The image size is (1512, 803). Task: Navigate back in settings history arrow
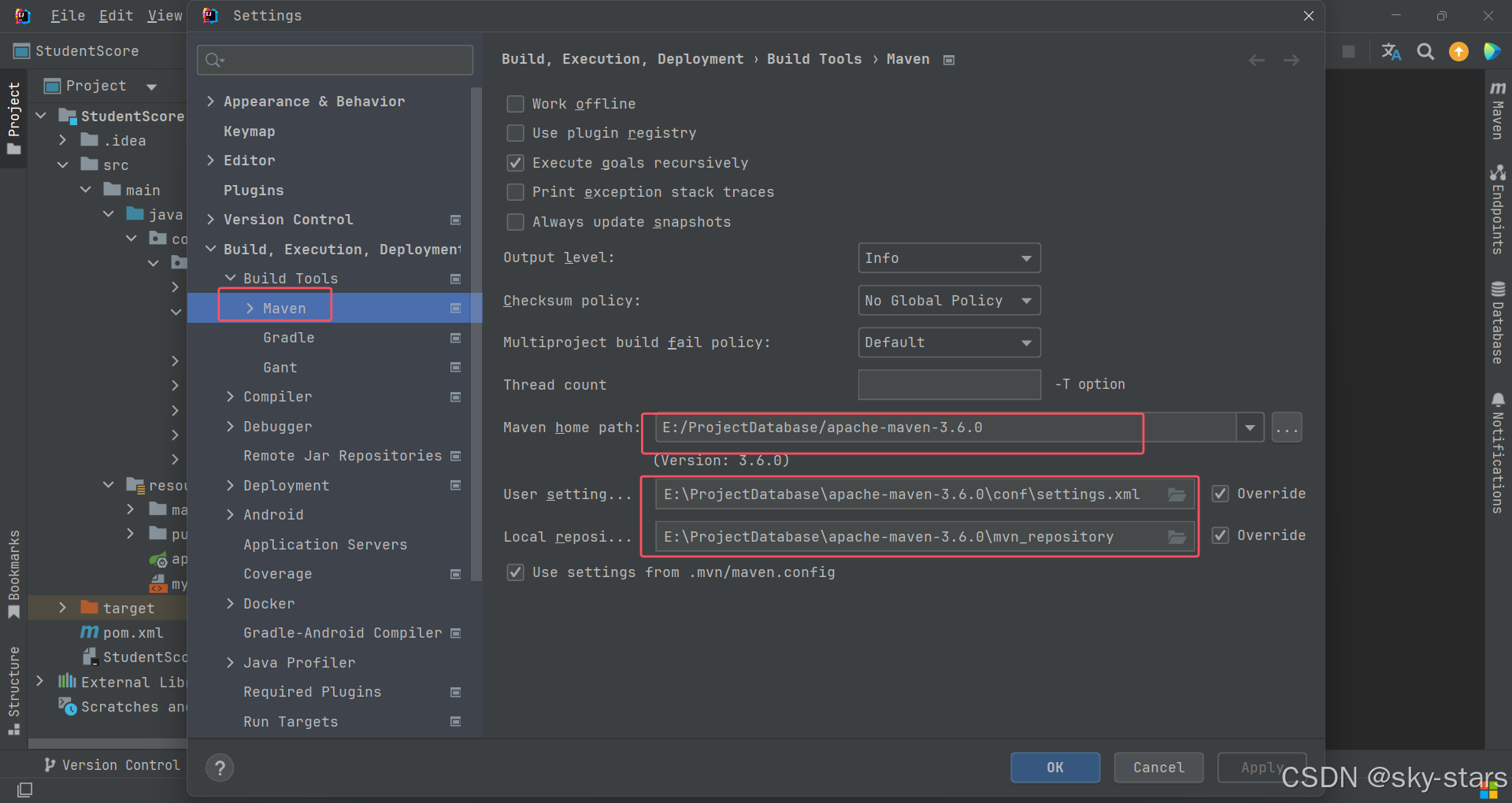[x=1257, y=61]
